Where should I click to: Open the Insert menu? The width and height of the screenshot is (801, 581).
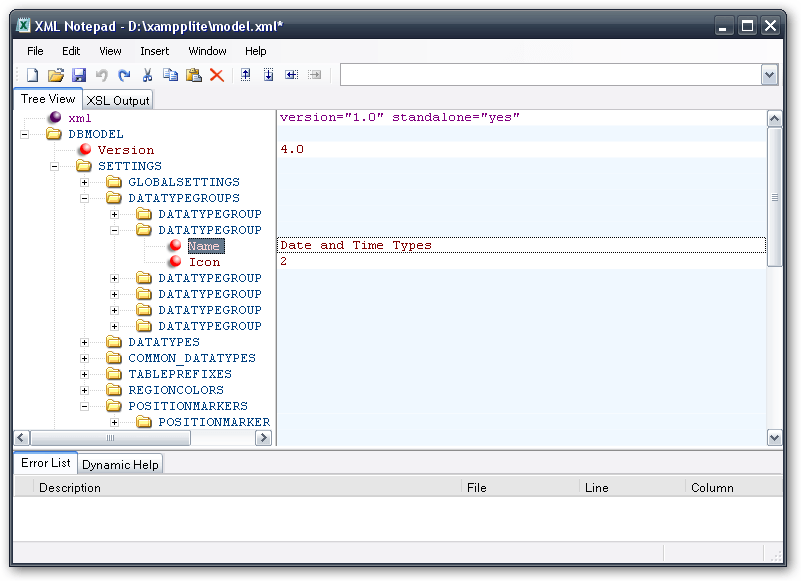tap(155, 51)
